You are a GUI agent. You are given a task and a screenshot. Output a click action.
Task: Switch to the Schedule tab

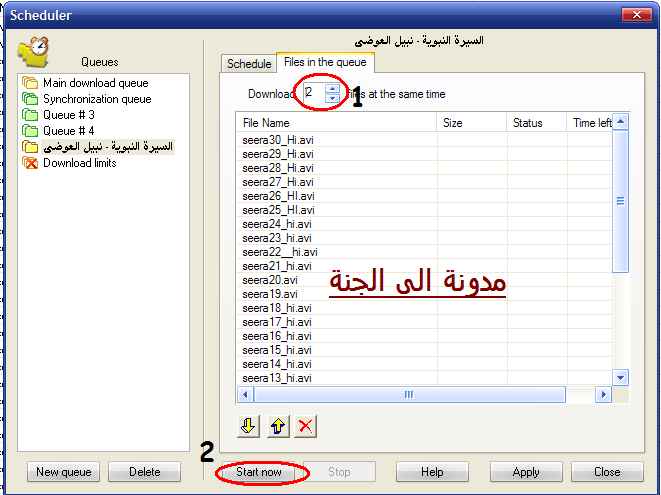[x=249, y=64]
